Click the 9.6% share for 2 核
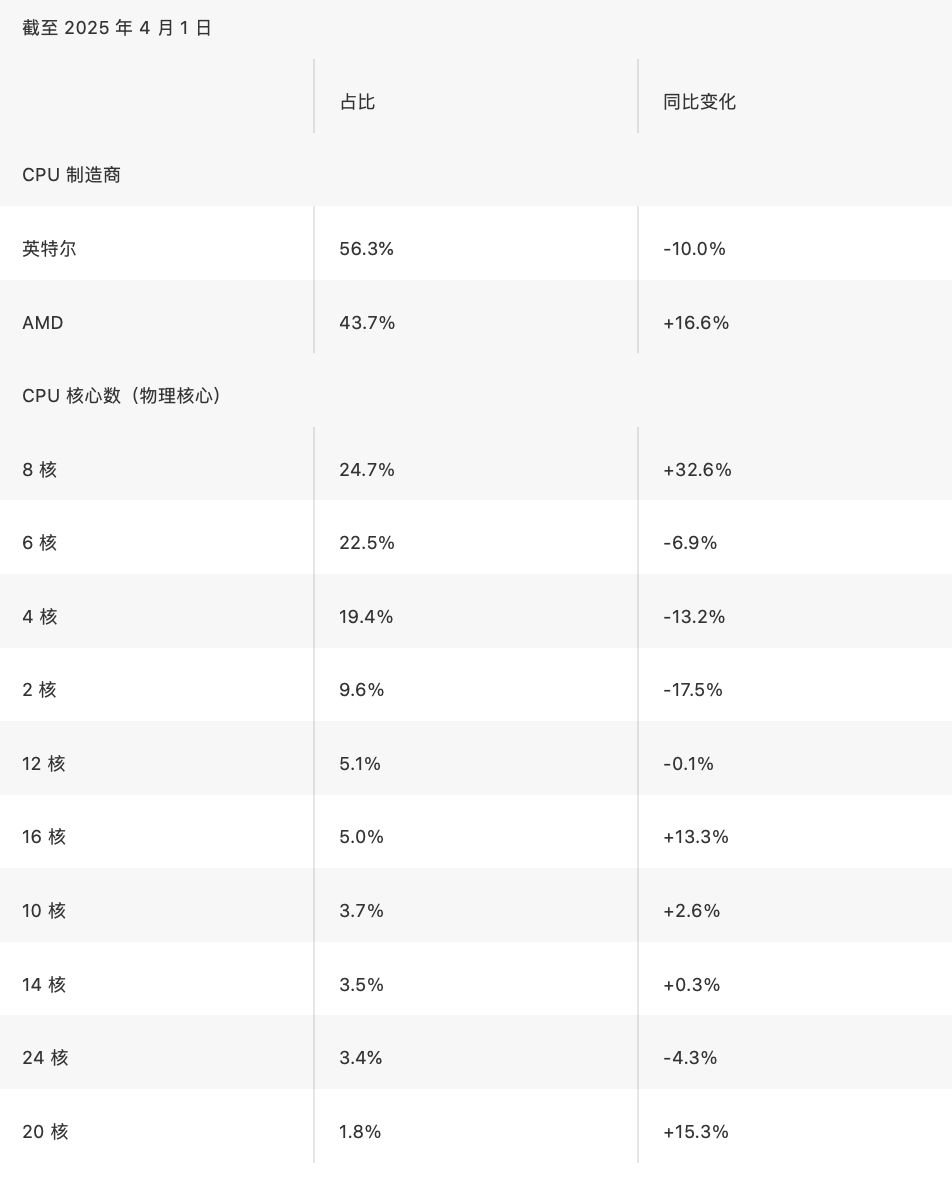The height and width of the screenshot is (1180, 952). coord(361,689)
